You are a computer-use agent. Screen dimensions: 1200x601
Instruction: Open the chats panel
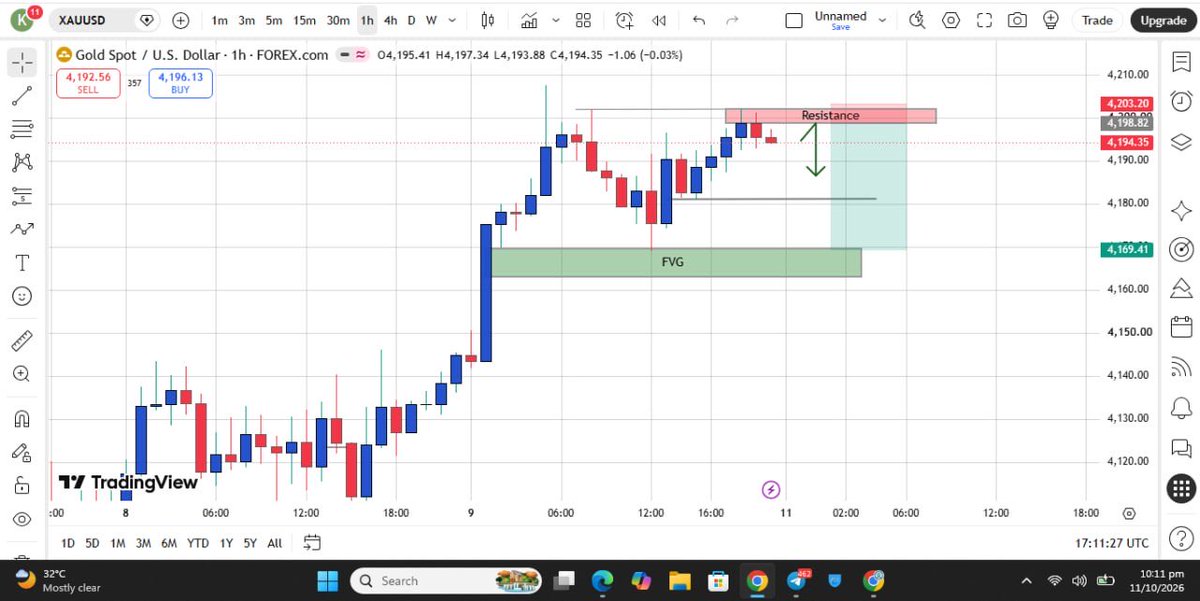pyautogui.click(x=1180, y=448)
